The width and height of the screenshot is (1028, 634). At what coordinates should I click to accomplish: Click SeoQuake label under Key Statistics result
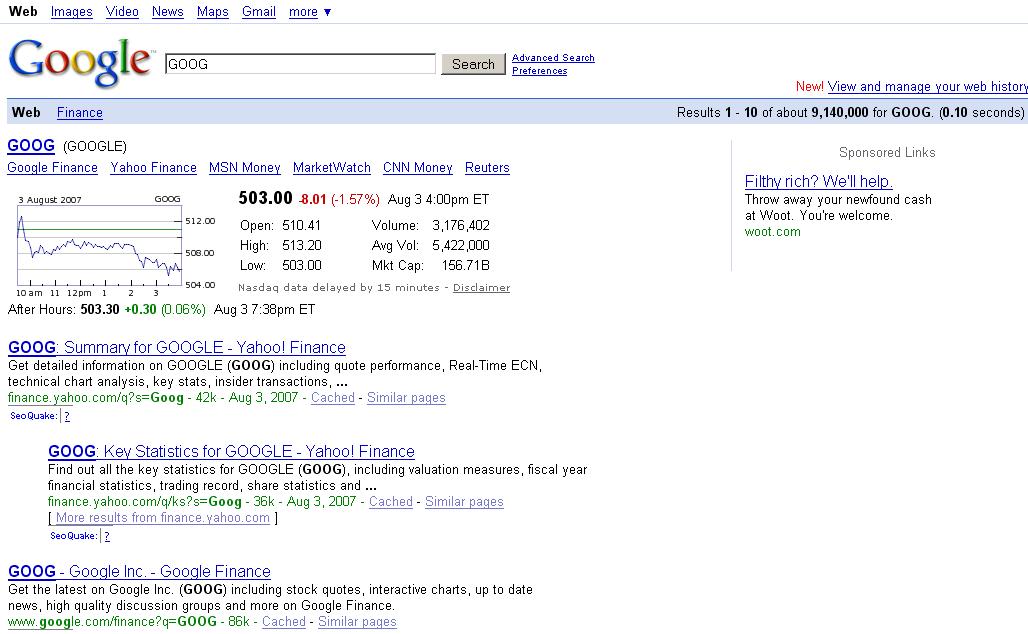[73, 536]
